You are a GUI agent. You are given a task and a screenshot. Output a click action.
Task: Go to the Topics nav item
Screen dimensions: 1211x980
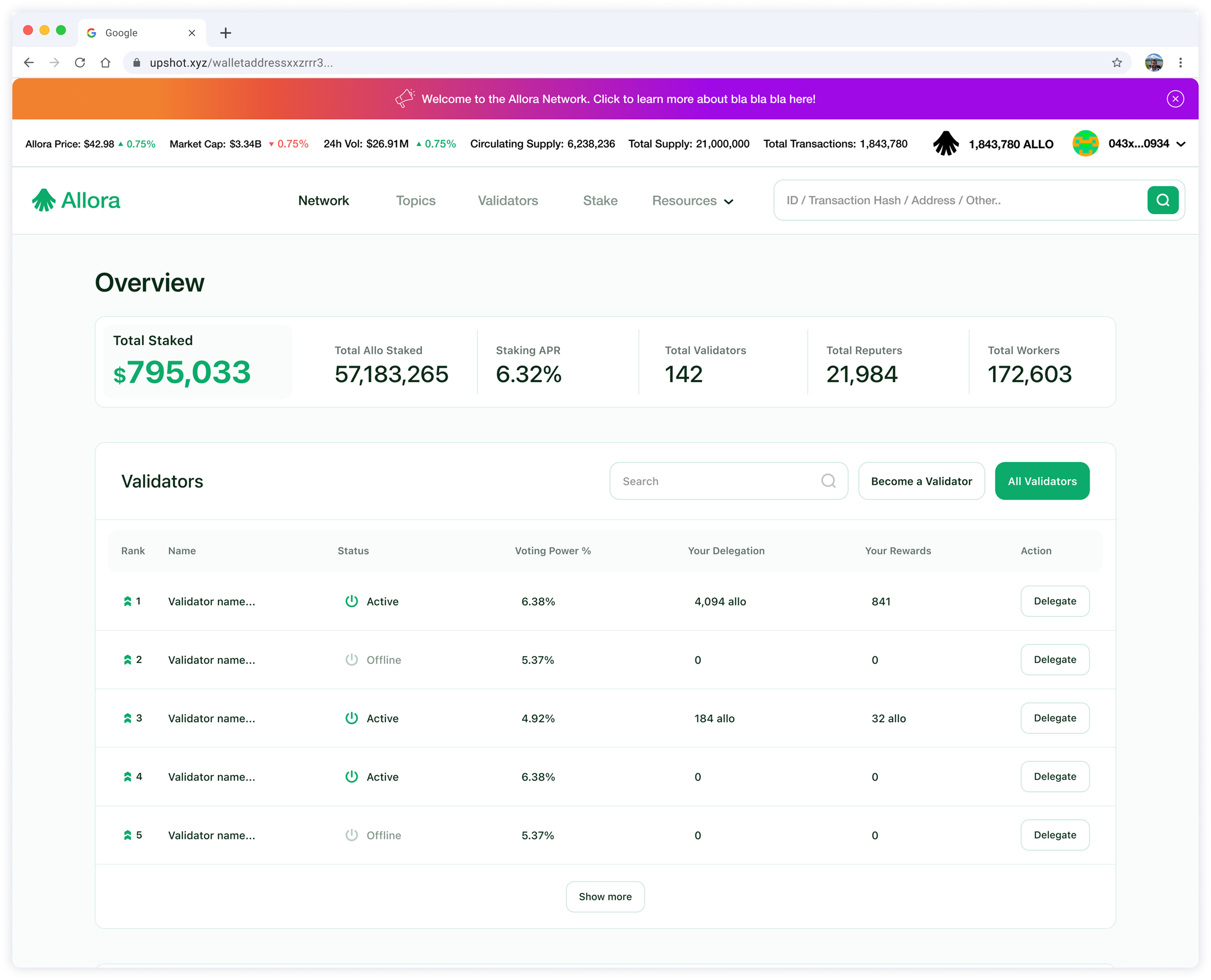tap(416, 201)
